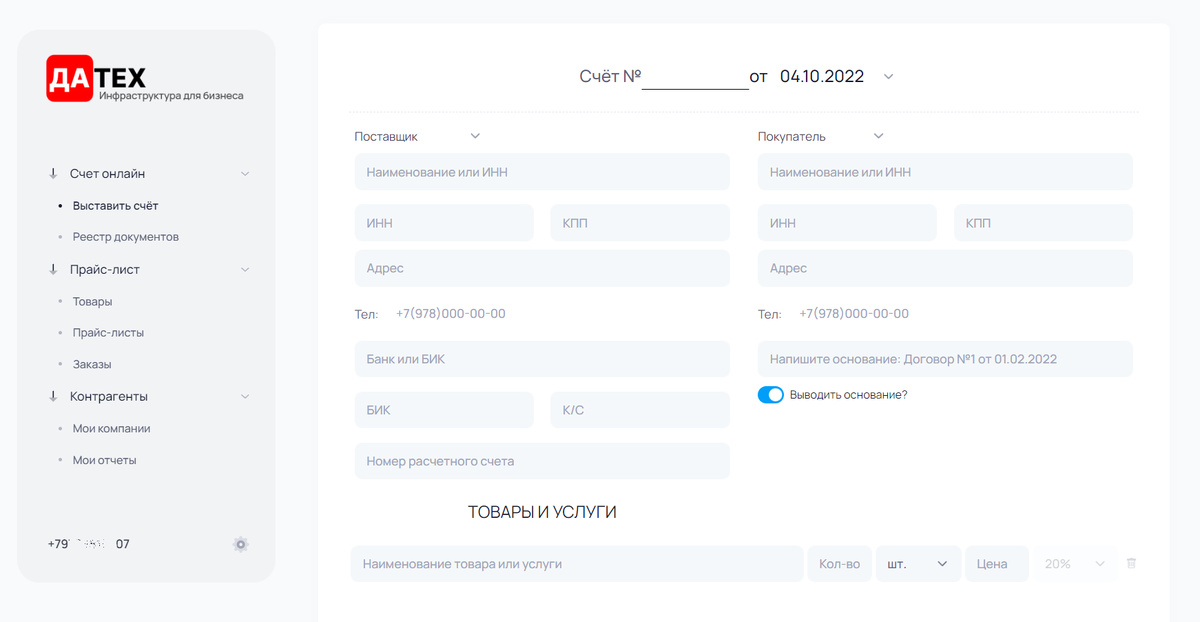Image resolution: width=1200 pixels, height=622 pixels.
Task: Focus supplier ИНН field
Action: click(x=444, y=223)
